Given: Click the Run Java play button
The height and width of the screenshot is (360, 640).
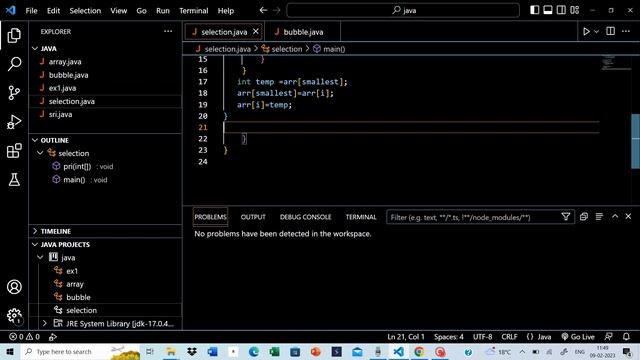Looking at the screenshot, I should (586, 31).
